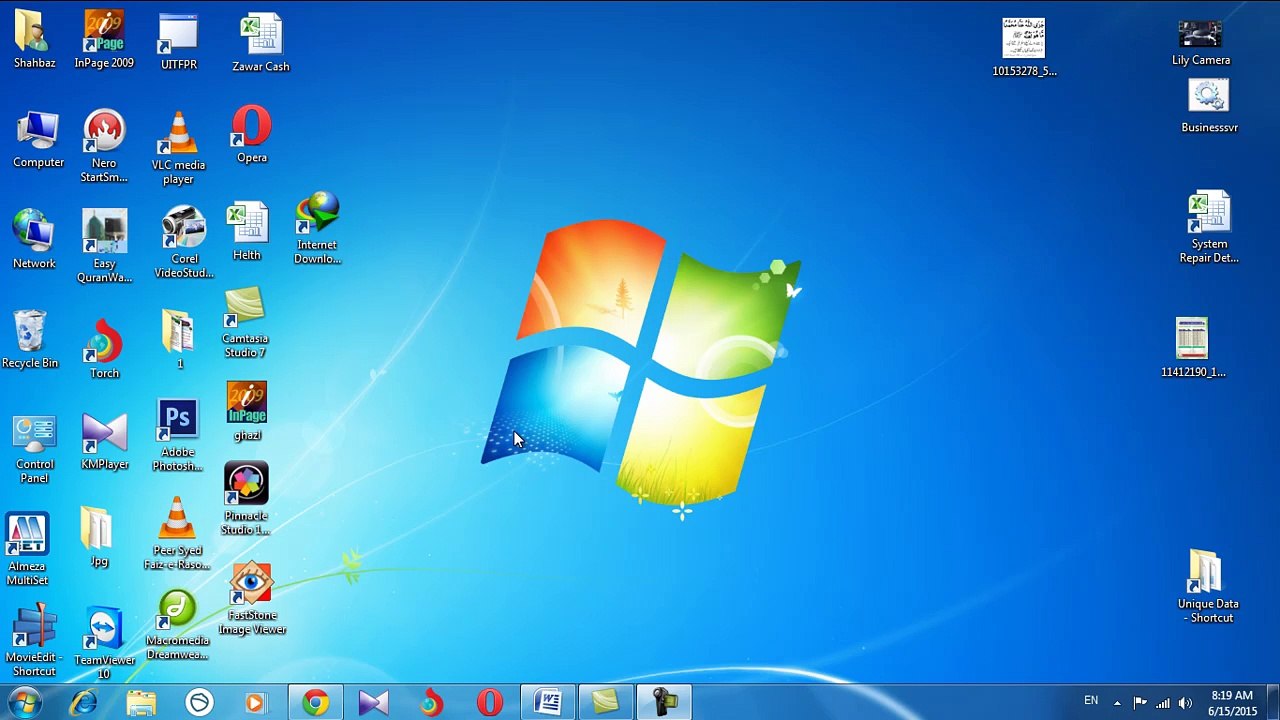Select the InPage 2009 desktop shortcut
Image resolution: width=1280 pixels, height=720 pixels.
click(104, 40)
